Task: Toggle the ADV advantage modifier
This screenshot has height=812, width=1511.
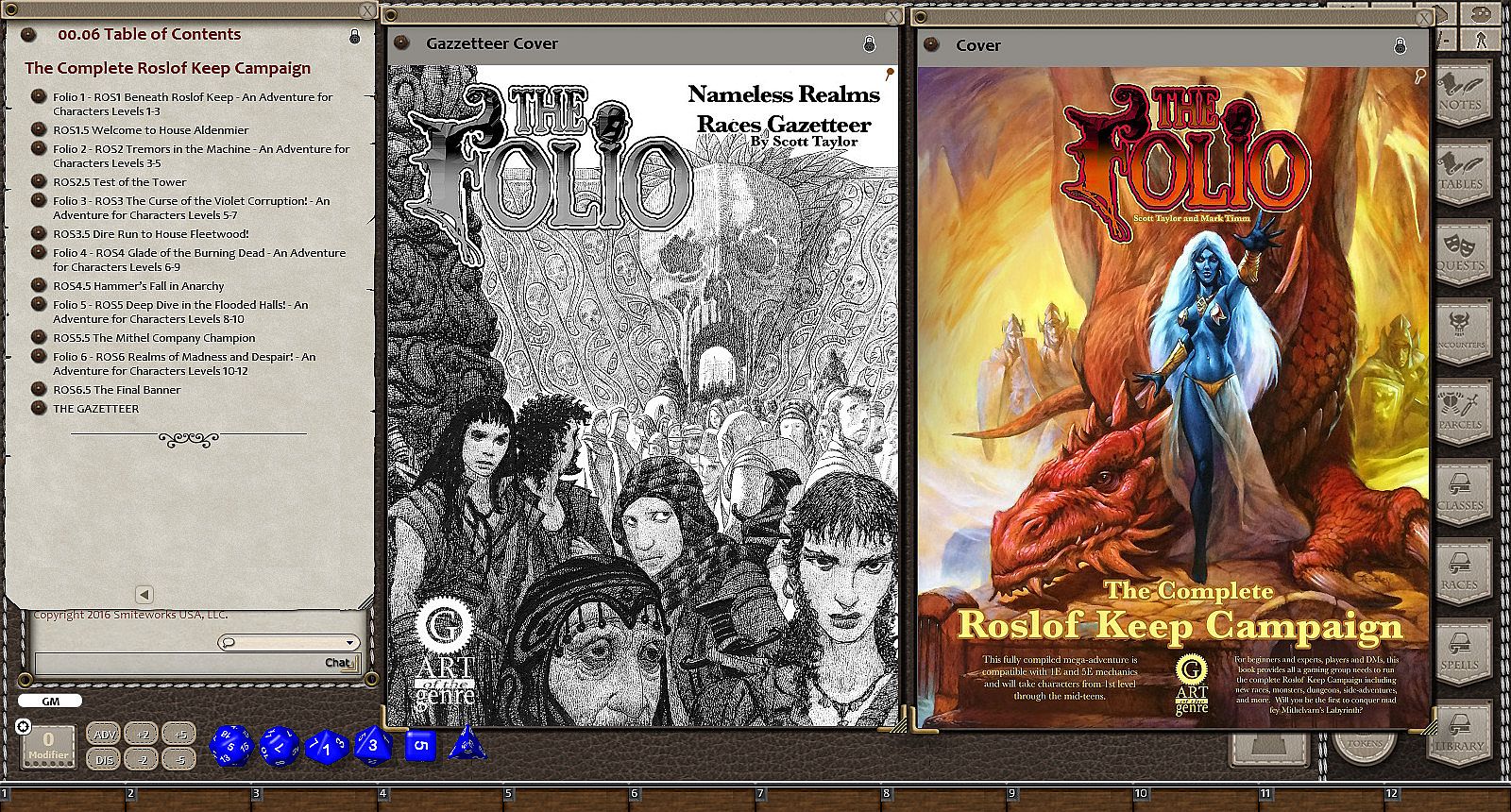Action: (103, 734)
